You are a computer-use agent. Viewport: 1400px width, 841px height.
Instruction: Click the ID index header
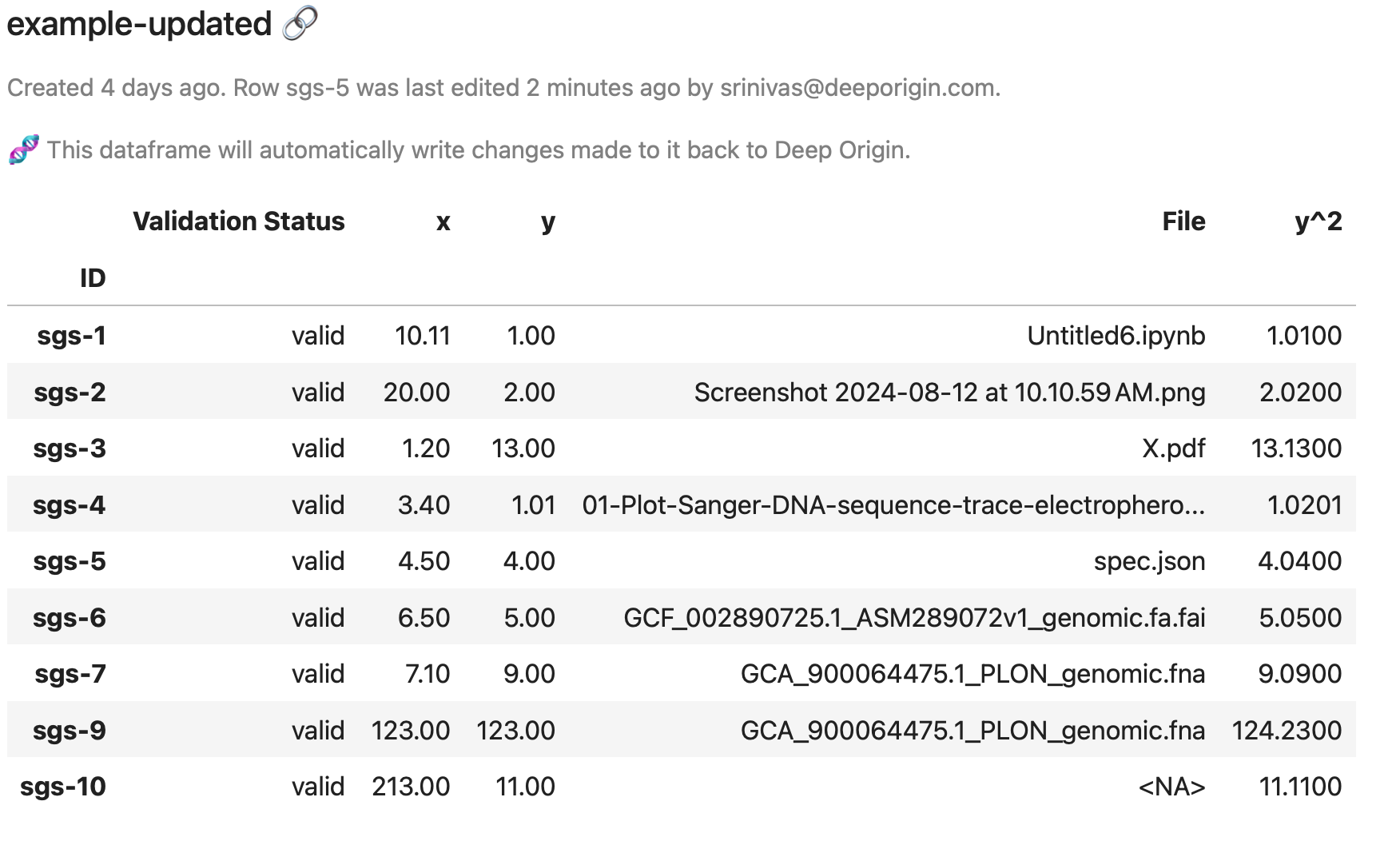point(93,278)
